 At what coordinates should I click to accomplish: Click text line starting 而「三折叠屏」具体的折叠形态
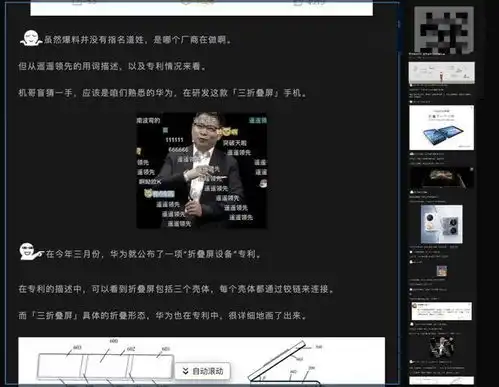(162, 315)
